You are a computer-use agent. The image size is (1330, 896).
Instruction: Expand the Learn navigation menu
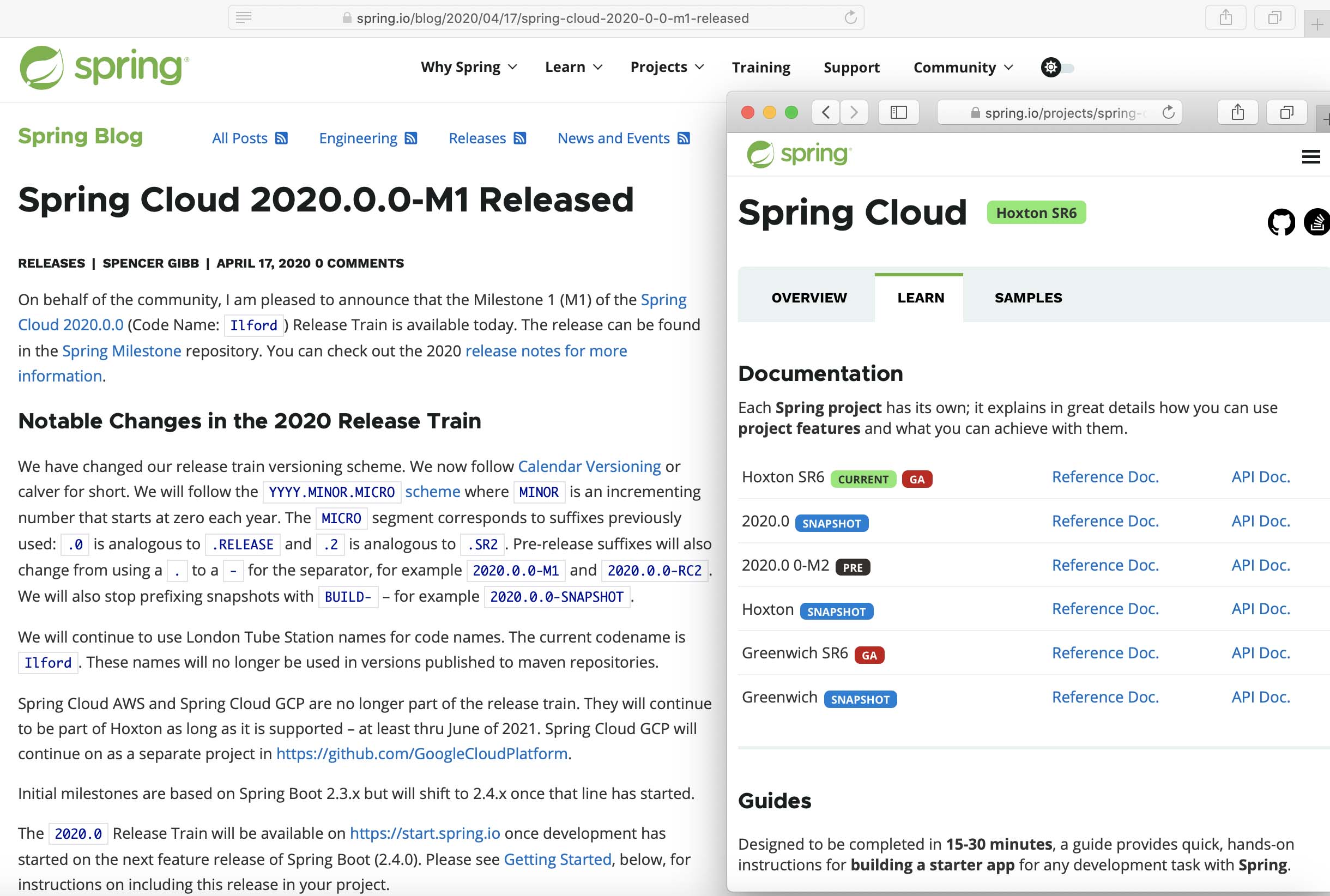(574, 68)
